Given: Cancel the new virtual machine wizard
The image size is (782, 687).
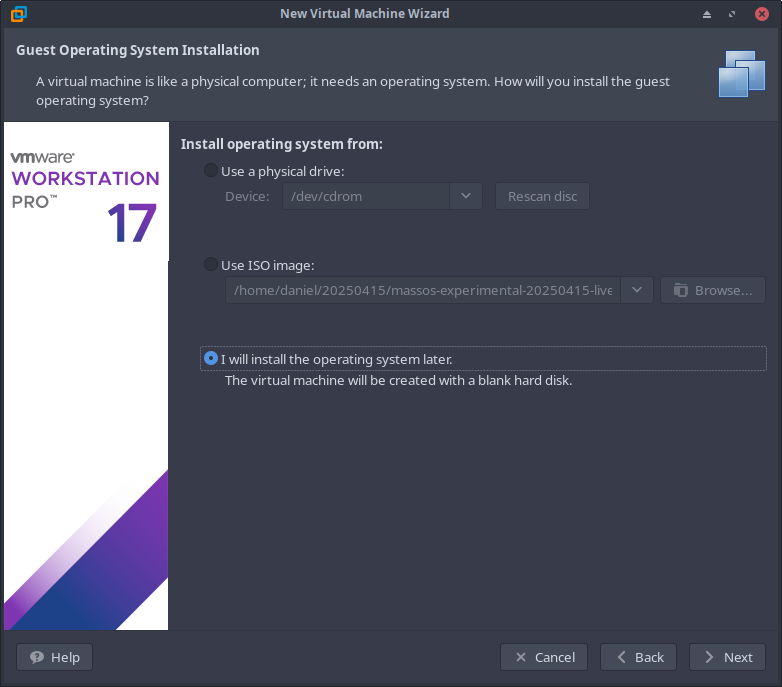Looking at the screenshot, I should 544,657.
